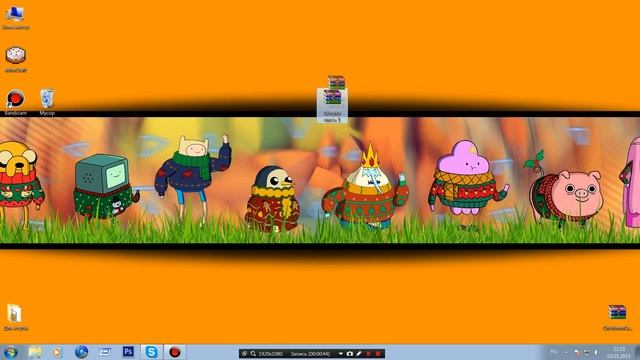
Task: Open the blue globe taskbar icon
Action: click(81, 352)
